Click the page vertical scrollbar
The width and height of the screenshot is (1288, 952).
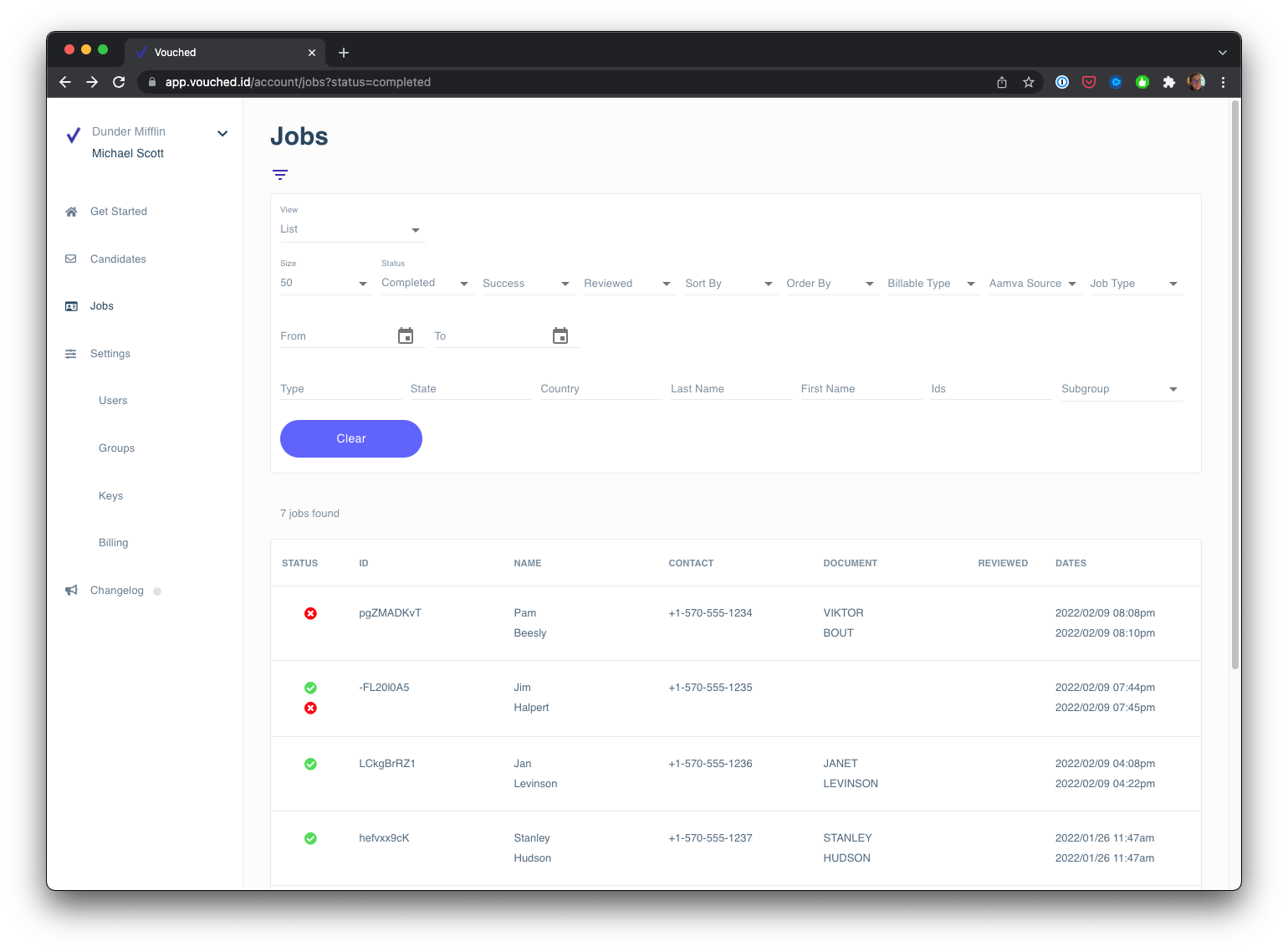(1235, 385)
